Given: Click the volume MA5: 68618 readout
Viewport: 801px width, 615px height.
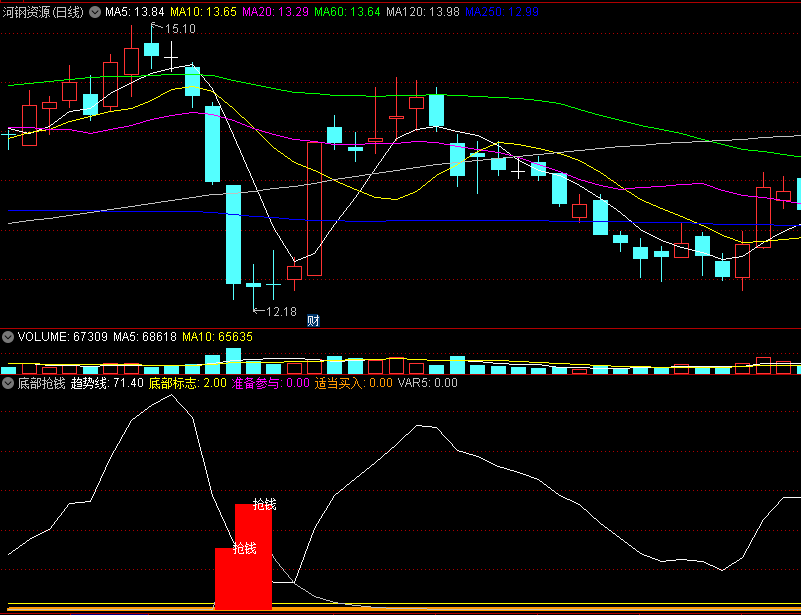Looking at the screenshot, I should coord(145,337).
